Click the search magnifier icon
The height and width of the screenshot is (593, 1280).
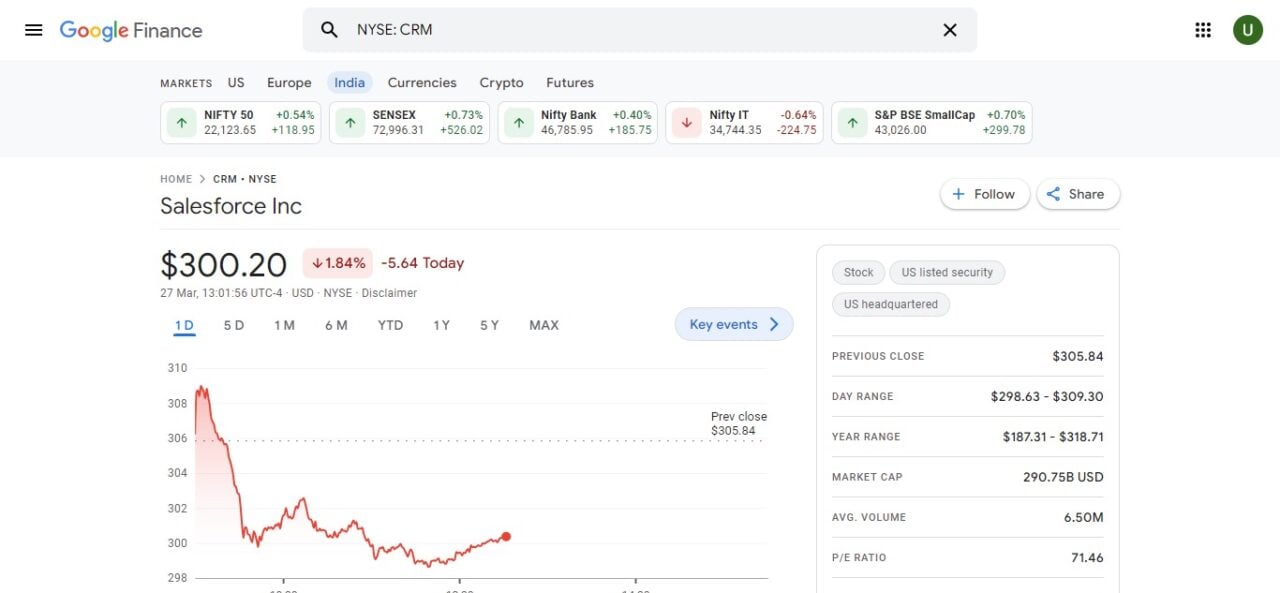329,30
